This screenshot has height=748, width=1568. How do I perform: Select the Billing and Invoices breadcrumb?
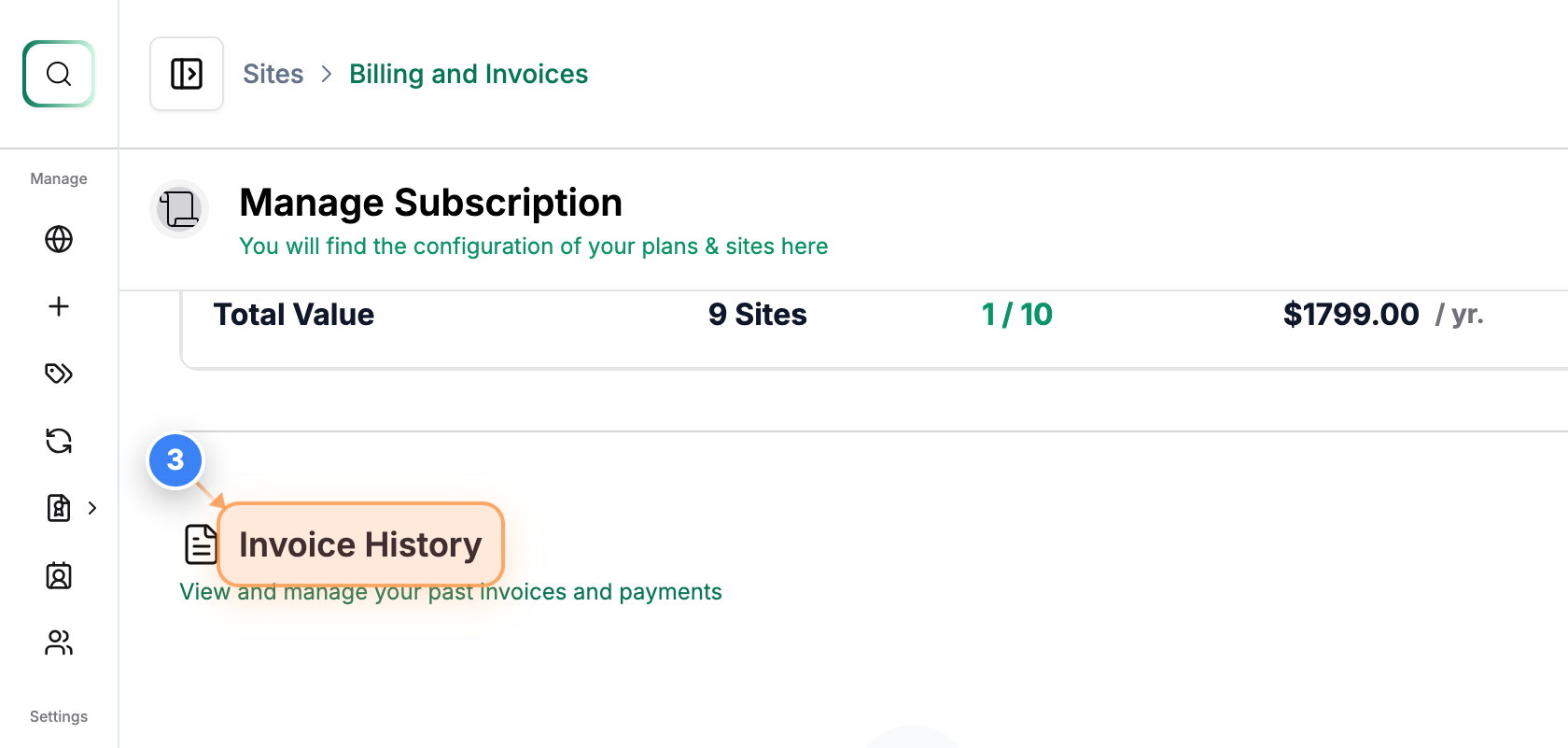[469, 73]
